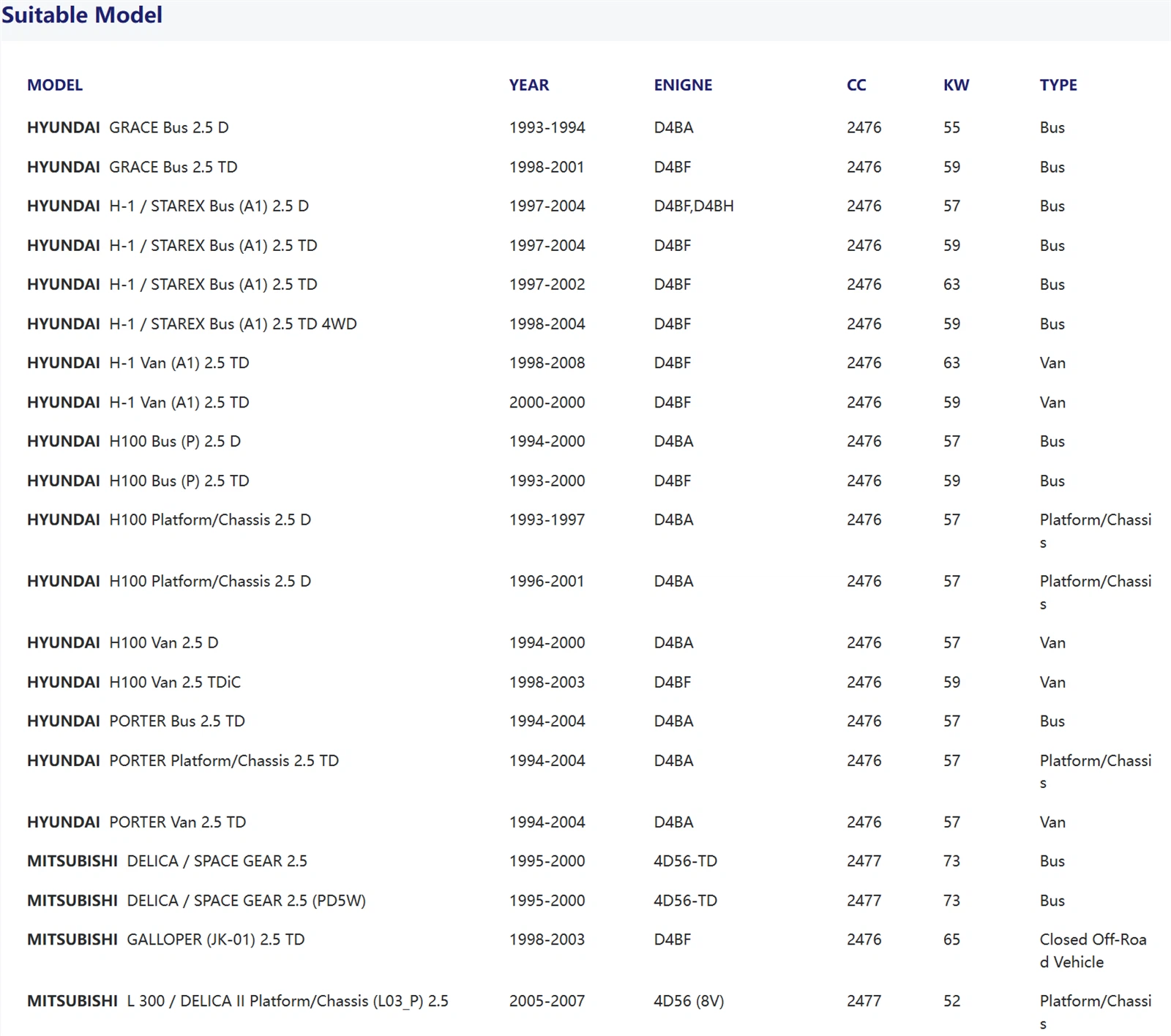Click type 'Platform/Chassis' in PORTER row

(1095, 771)
